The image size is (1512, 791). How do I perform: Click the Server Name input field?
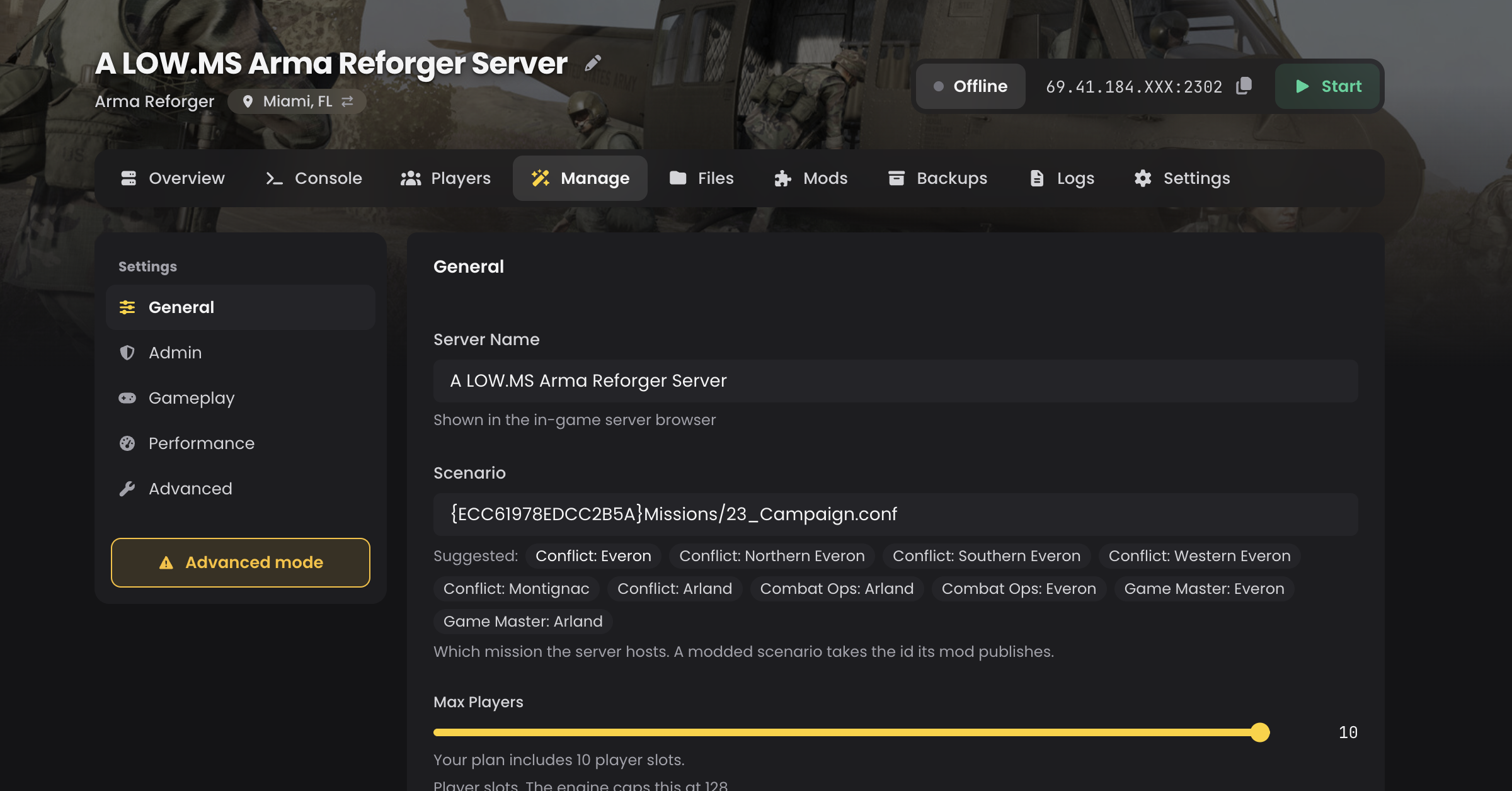896,381
